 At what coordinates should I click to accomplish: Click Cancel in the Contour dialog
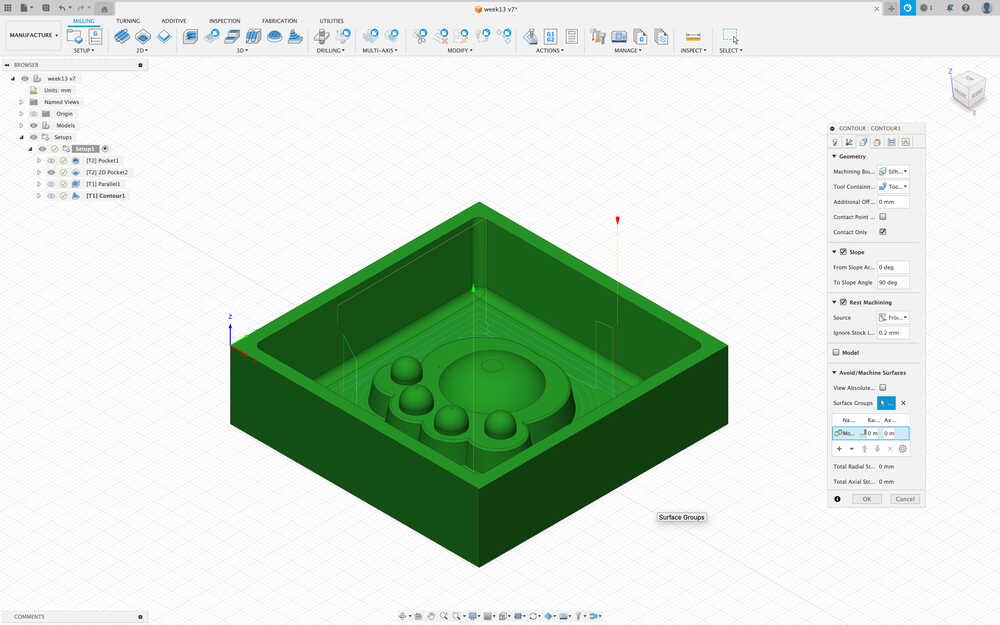tap(905, 499)
